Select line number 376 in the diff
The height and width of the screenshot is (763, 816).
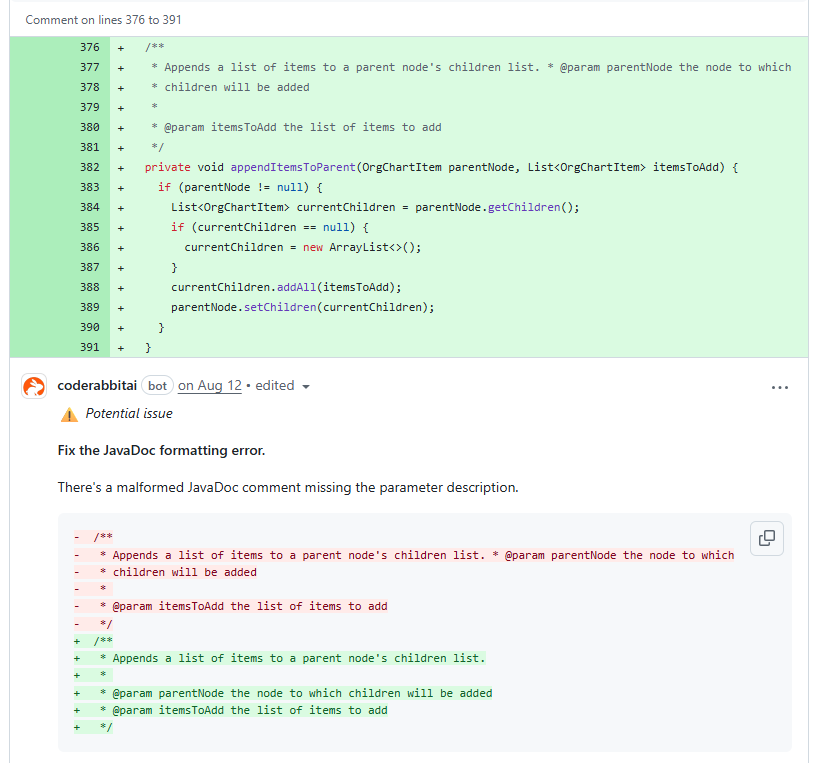(x=89, y=47)
